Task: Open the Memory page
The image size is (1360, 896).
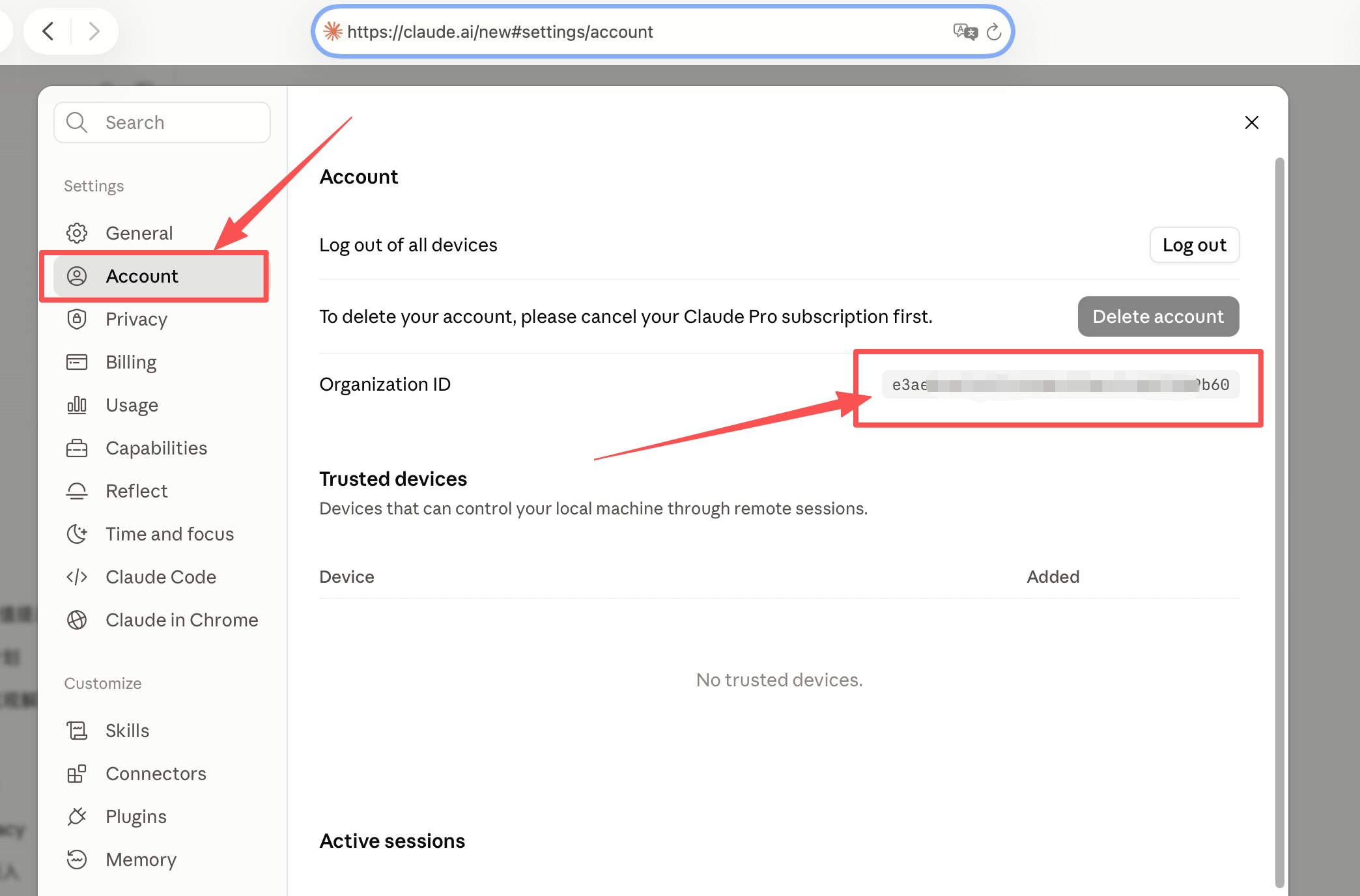Action: coord(162,860)
